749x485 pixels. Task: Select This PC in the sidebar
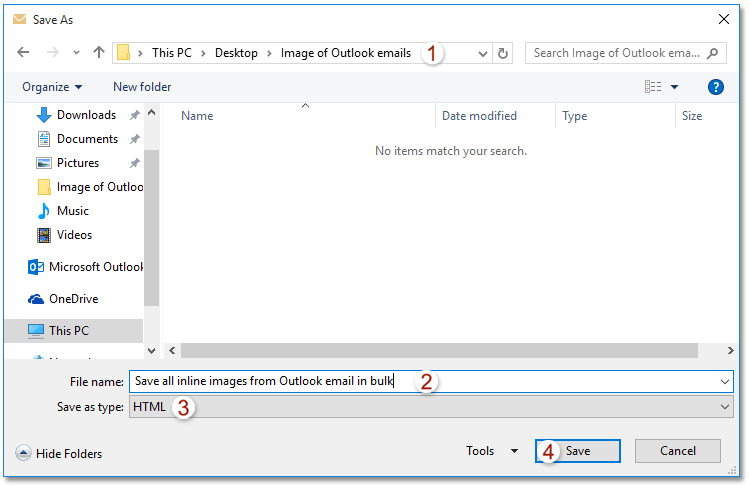[74, 331]
